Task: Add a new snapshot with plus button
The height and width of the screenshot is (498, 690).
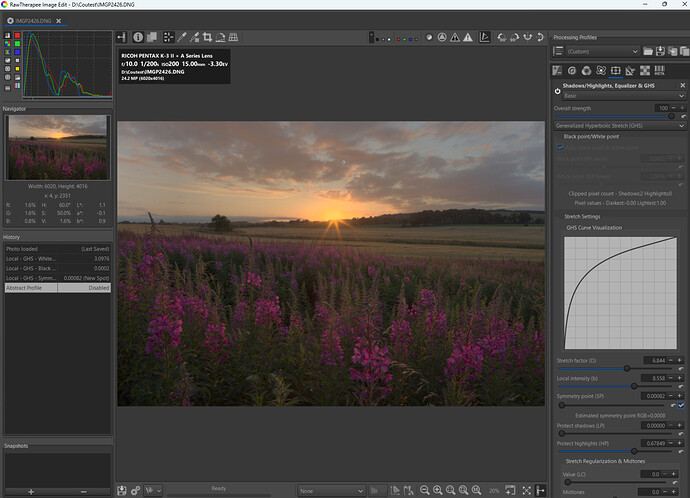Action: (x=31, y=491)
